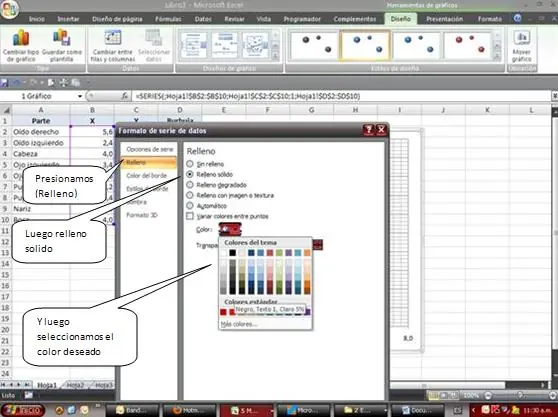The image size is (558, 417).
Task: Switch to the Presentación ribbon tab
Action: click(x=444, y=19)
